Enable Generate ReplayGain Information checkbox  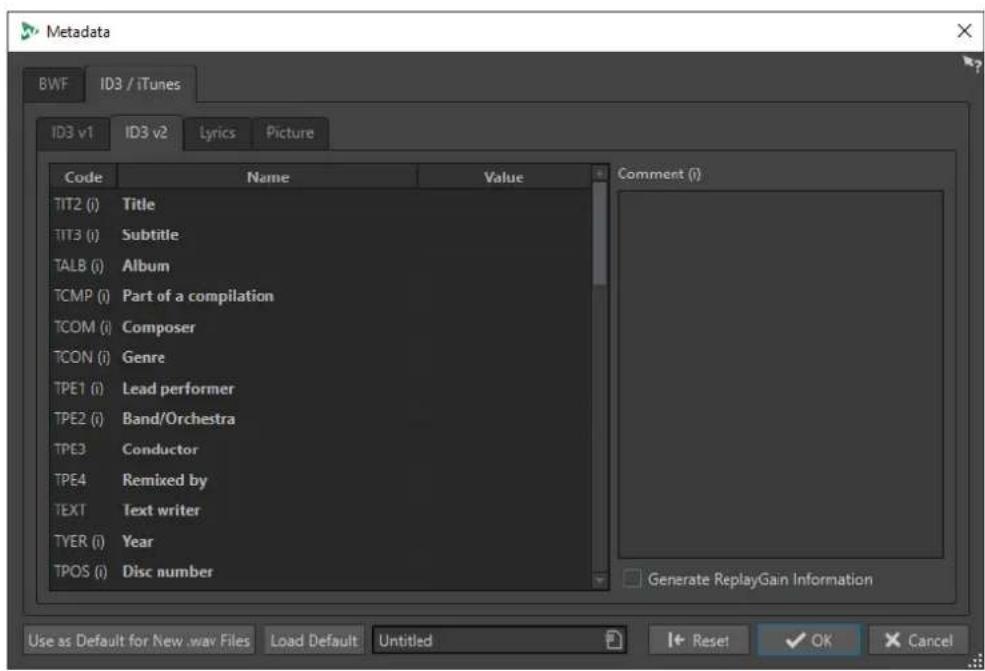[632, 579]
